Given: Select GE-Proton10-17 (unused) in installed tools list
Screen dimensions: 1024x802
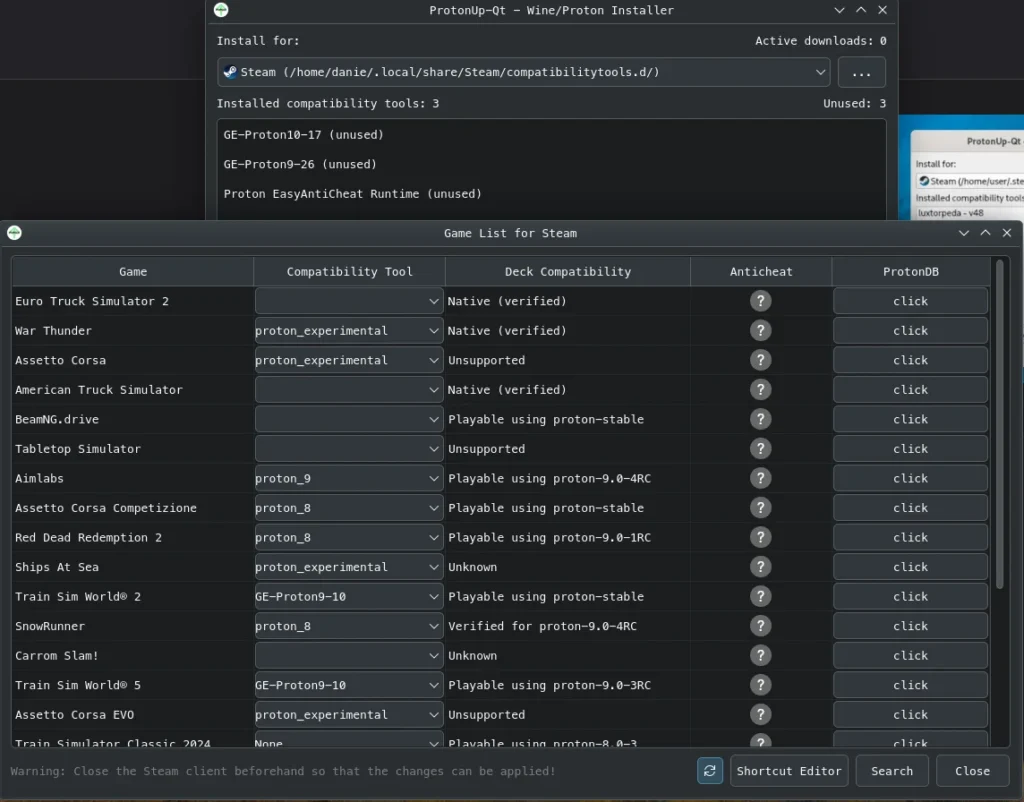Looking at the screenshot, I should coord(551,135).
